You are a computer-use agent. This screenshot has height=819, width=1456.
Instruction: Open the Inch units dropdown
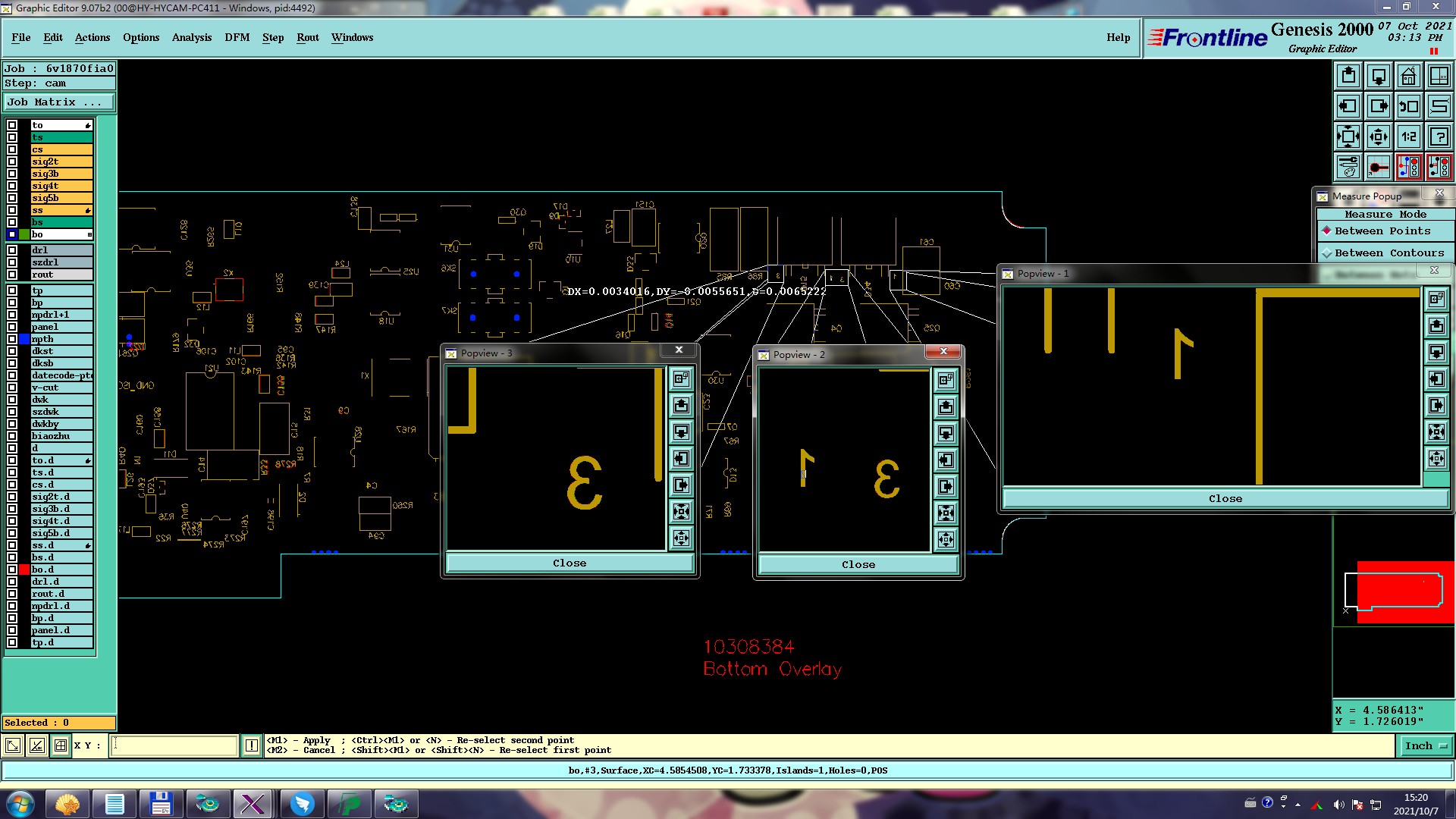(1425, 746)
